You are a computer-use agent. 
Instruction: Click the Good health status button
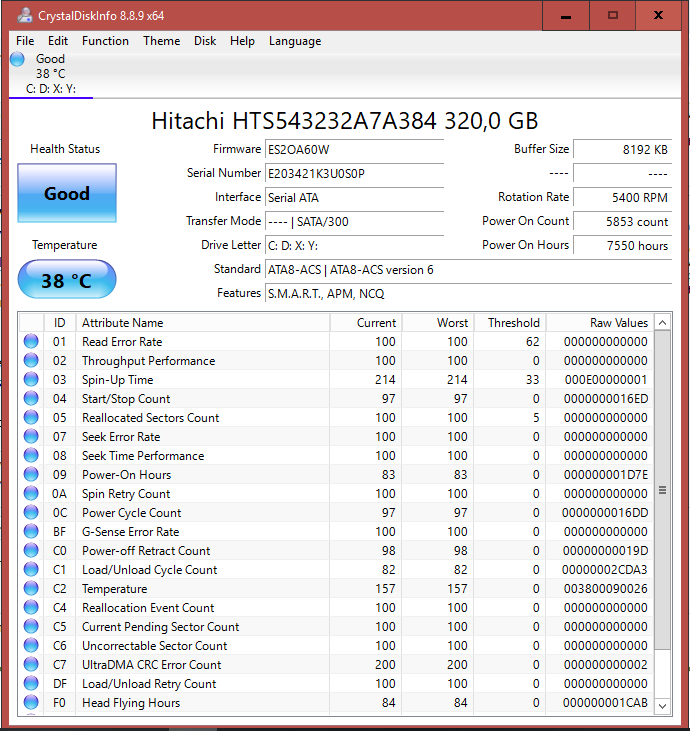(67, 193)
